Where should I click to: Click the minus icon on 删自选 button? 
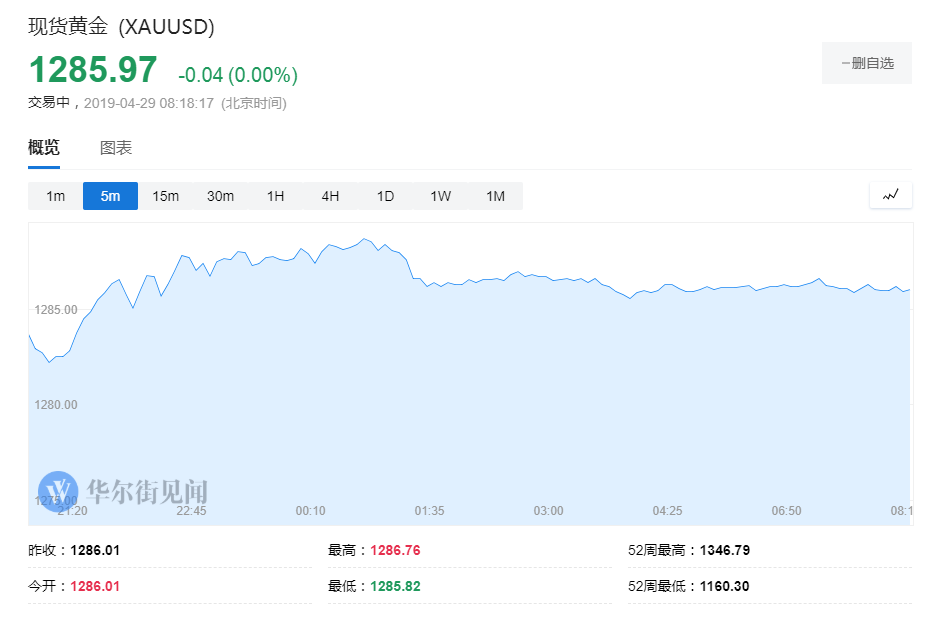point(844,62)
